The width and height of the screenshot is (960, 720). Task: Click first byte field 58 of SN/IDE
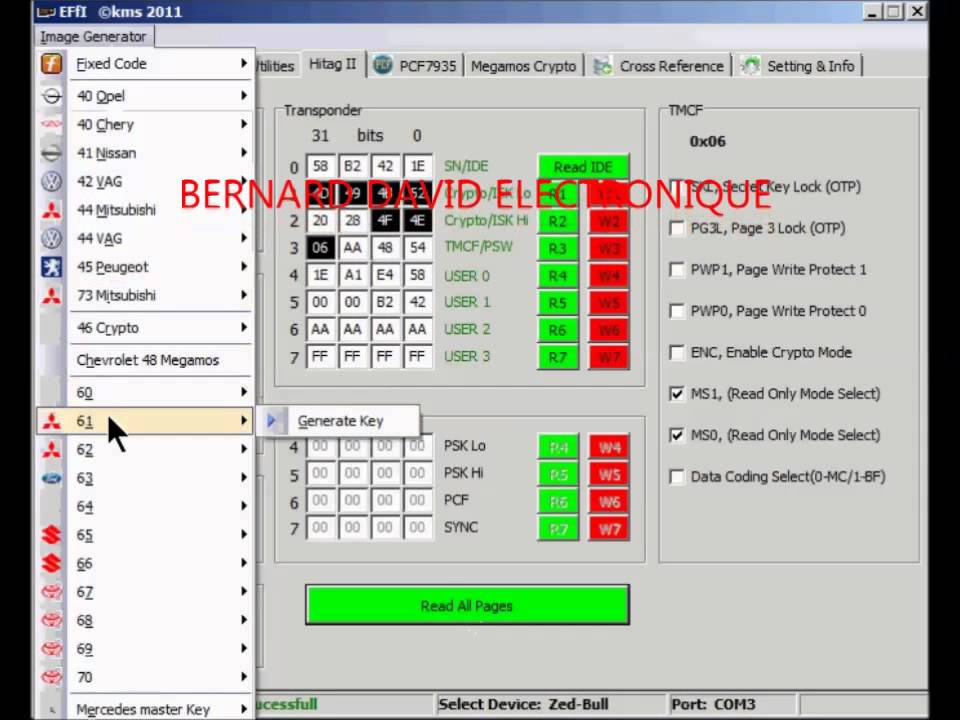pyautogui.click(x=321, y=167)
